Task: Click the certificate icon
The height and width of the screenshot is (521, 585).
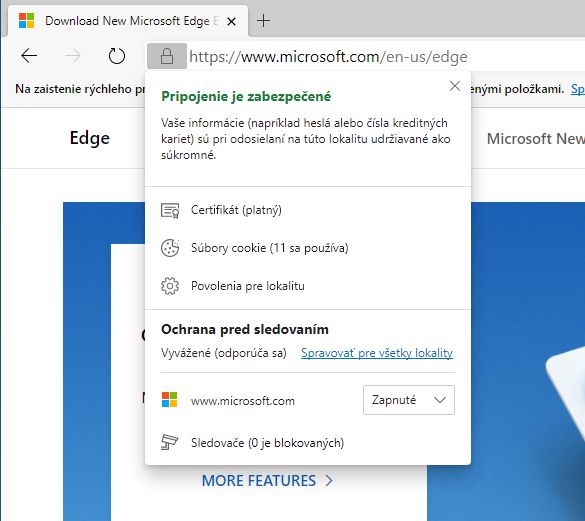Action: point(170,210)
